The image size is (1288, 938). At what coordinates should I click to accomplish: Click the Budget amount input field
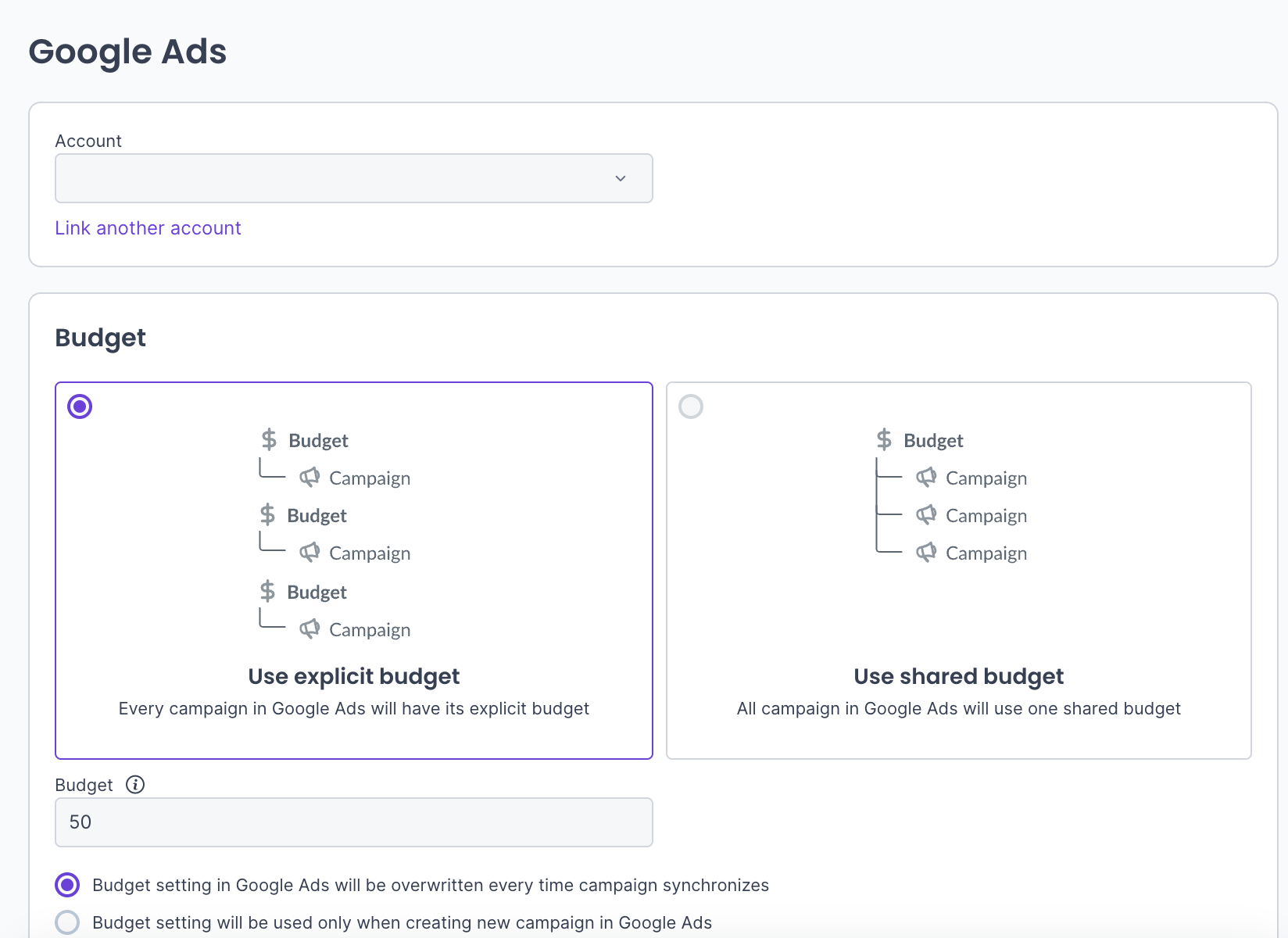coord(353,822)
